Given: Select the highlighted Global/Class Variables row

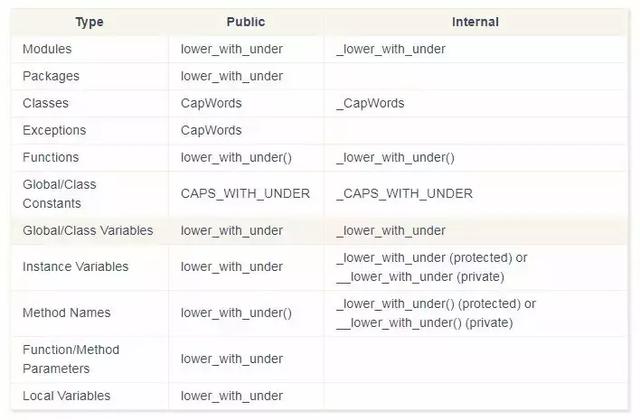Looking at the screenshot, I should [320, 231].
